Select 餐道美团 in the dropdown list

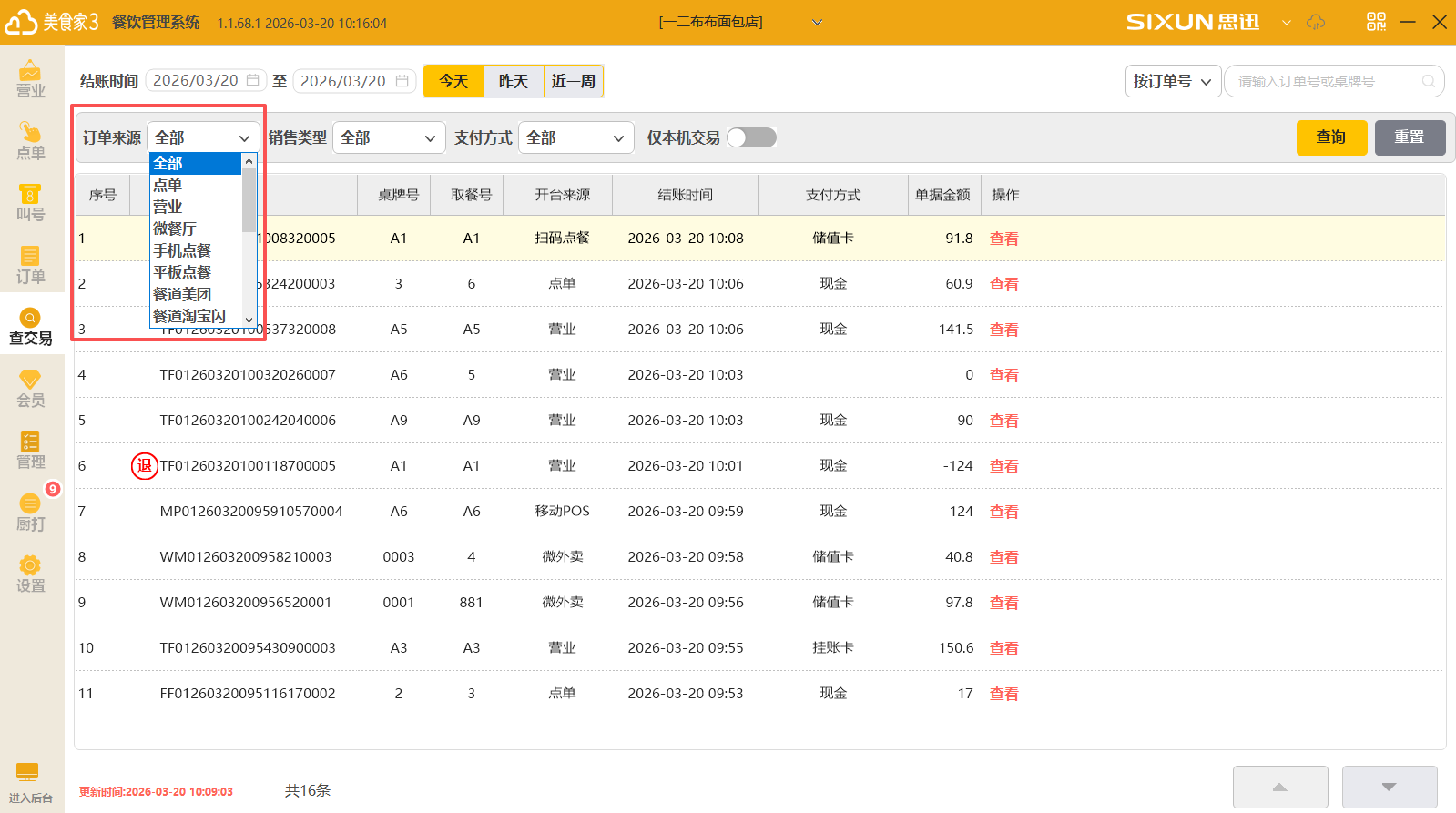pyautogui.click(x=182, y=294)
